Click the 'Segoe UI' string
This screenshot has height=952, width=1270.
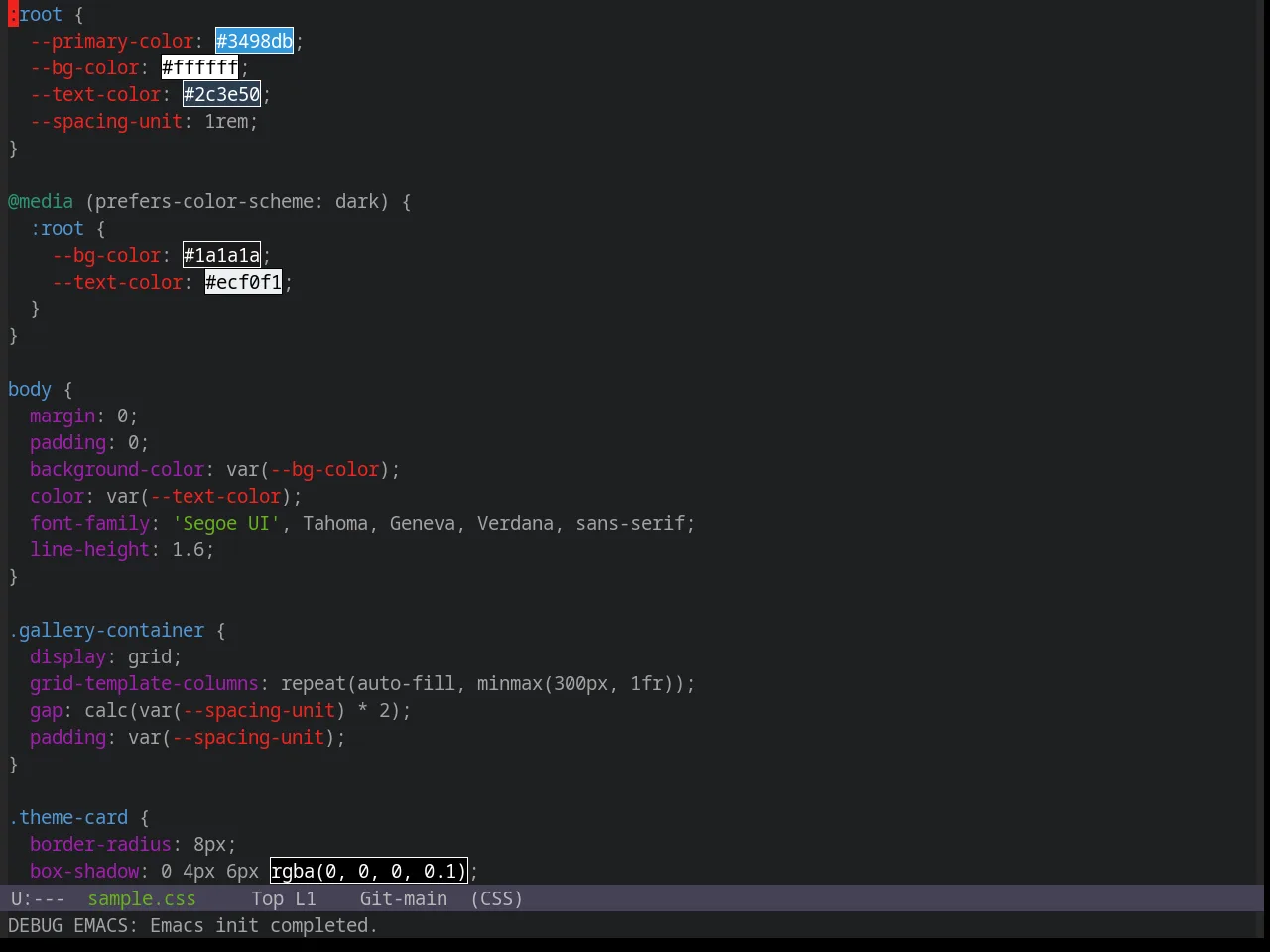click(x=226, y=523)
